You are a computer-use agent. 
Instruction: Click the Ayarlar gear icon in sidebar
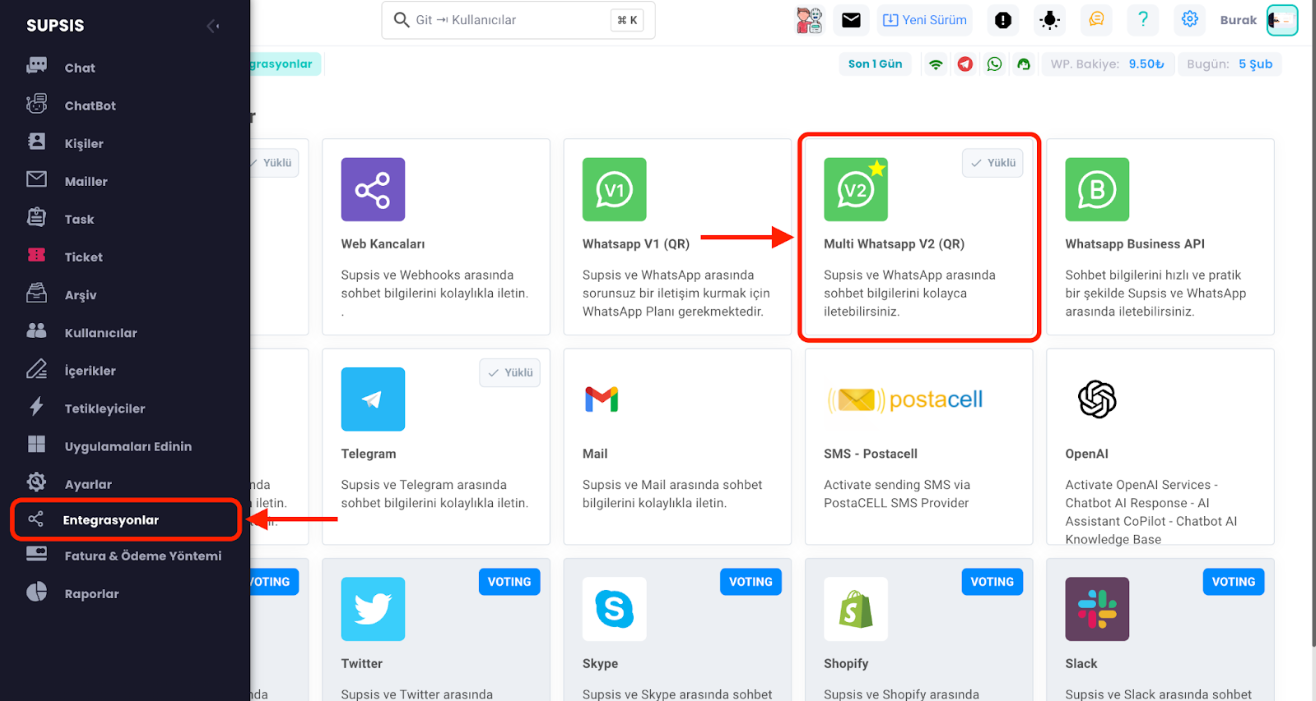point(37,482)
